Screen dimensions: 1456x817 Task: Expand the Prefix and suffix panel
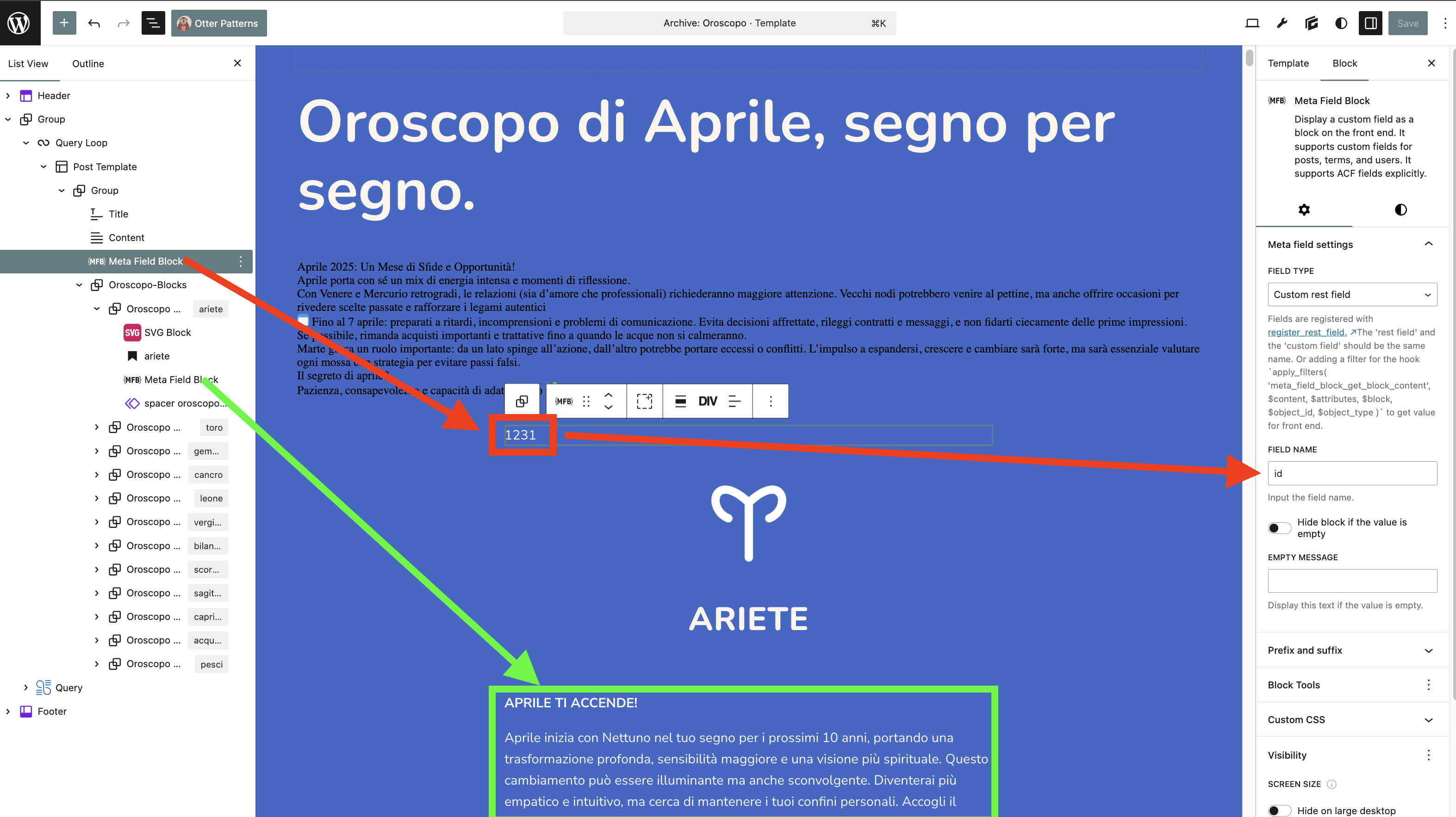[x=1351, y=650]
